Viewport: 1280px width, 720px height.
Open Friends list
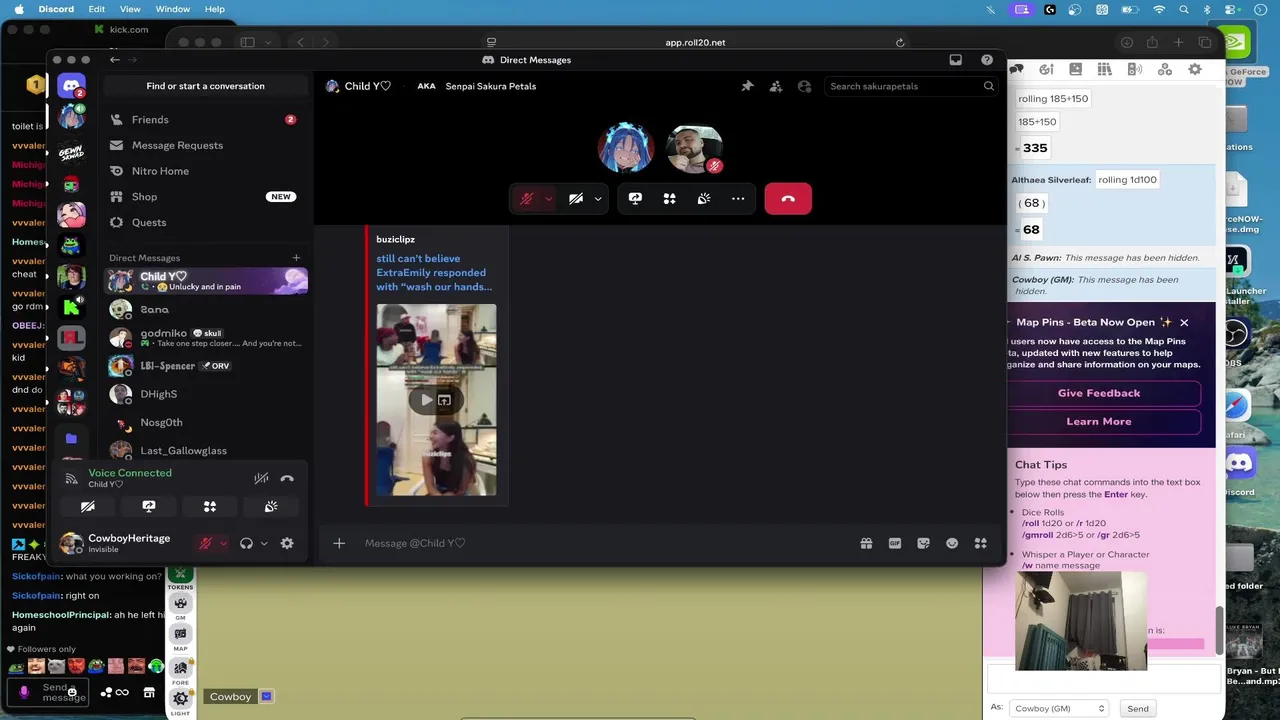coord(205,120)
